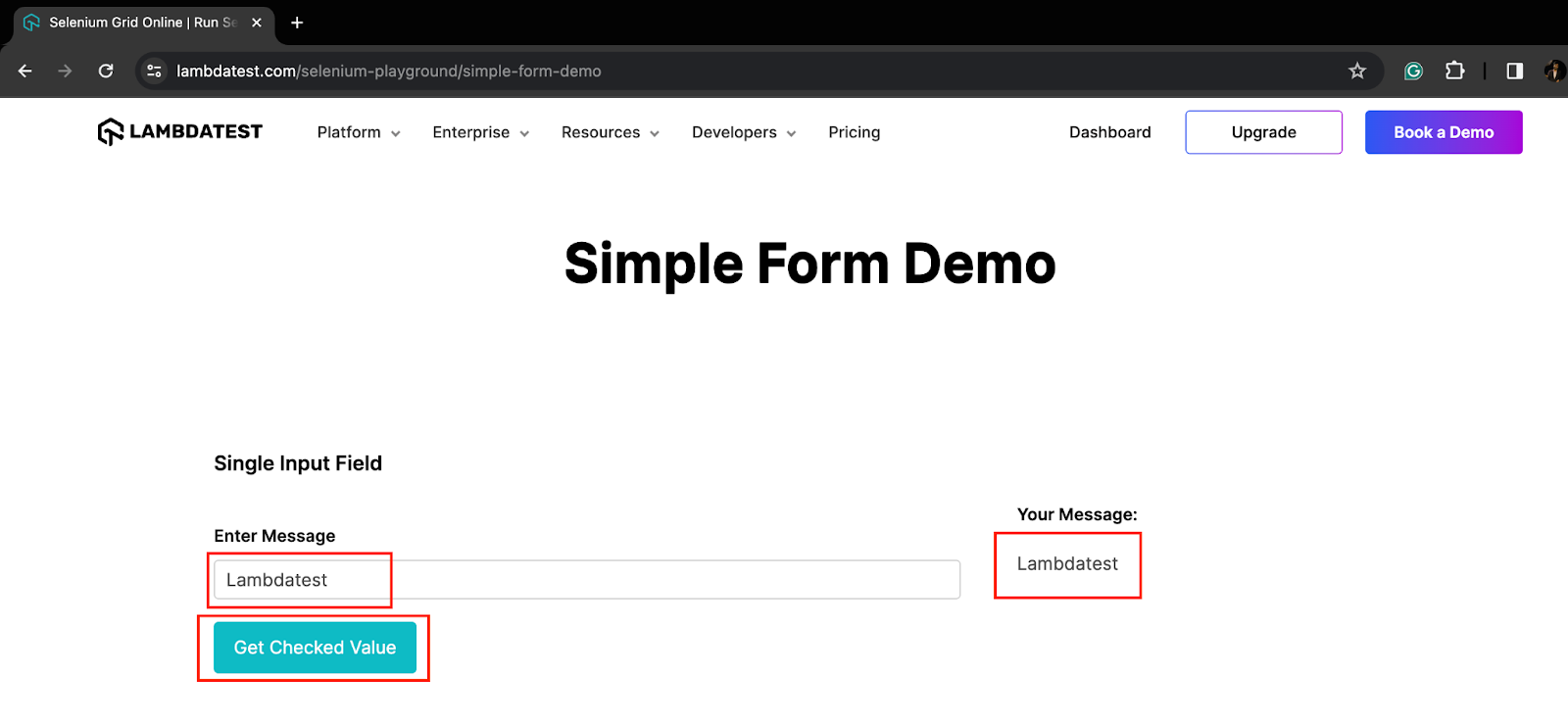Click the Upgrade button
1568x721 pixels.
coord(1264,132)
